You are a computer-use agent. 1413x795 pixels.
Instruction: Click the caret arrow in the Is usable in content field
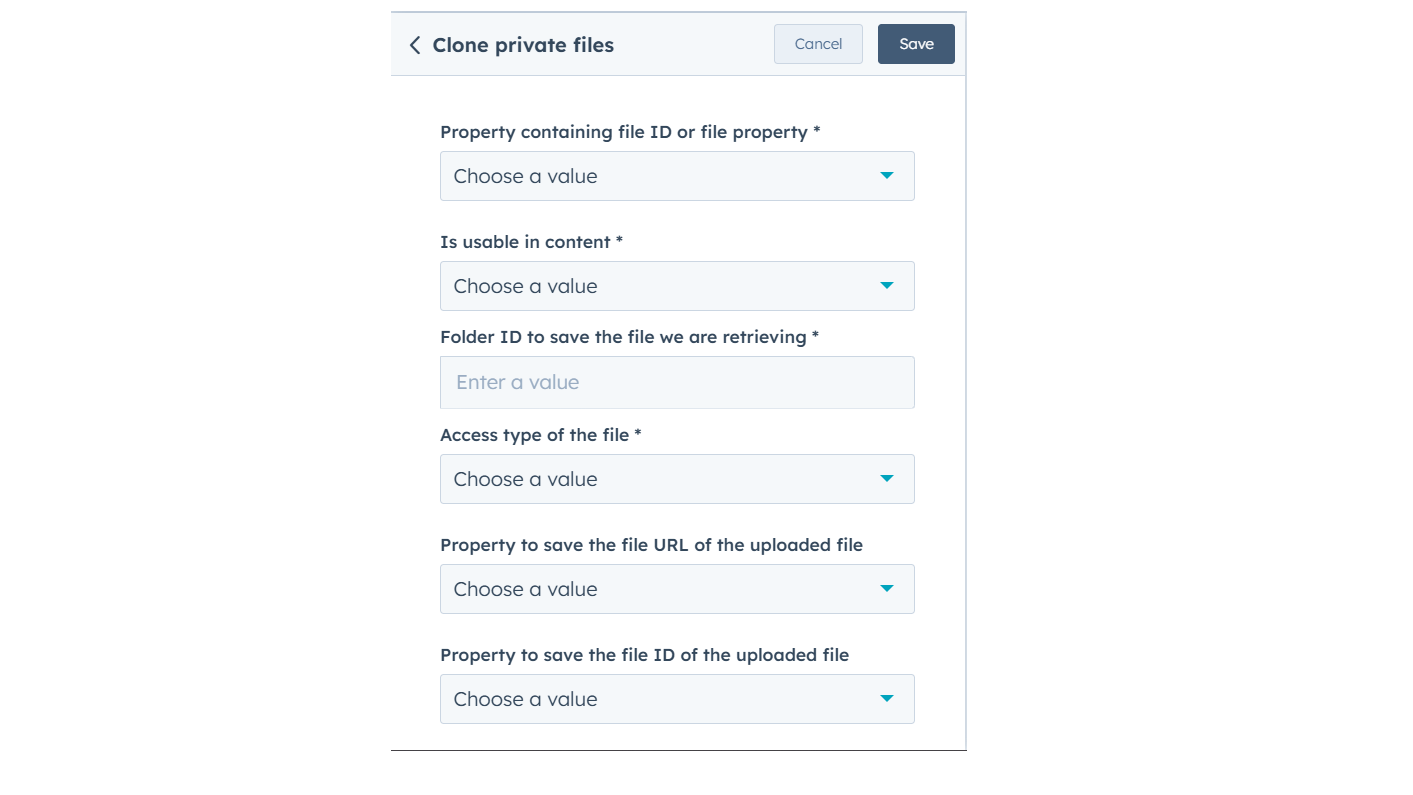(886, 286)
